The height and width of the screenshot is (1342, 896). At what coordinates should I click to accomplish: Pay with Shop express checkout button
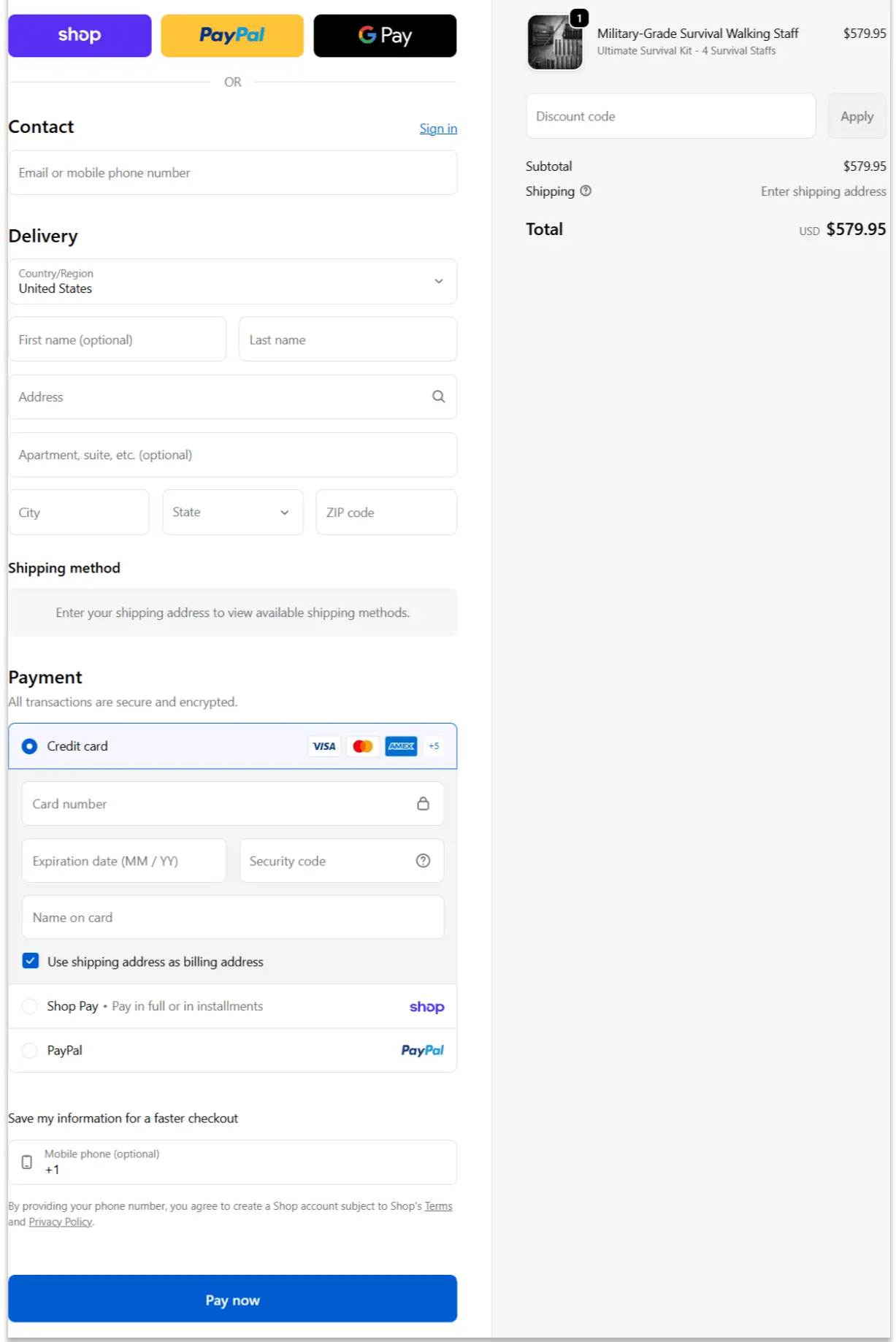tap(80, 36)
